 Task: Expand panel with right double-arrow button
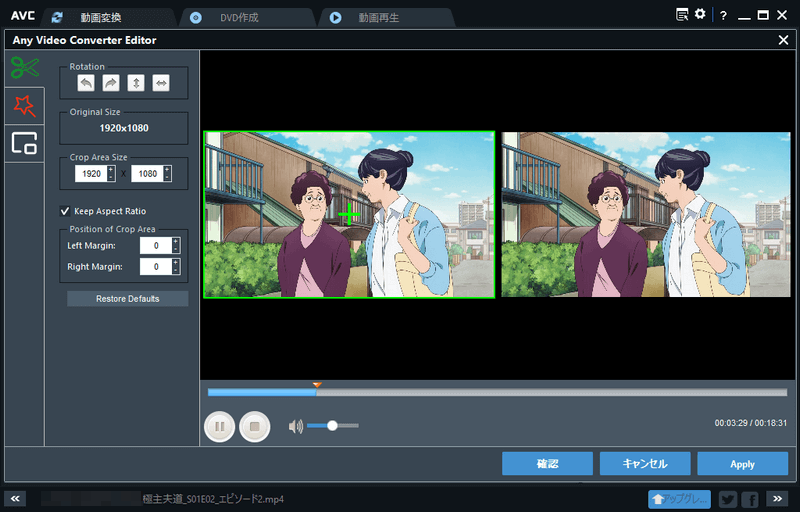[777, 499]
